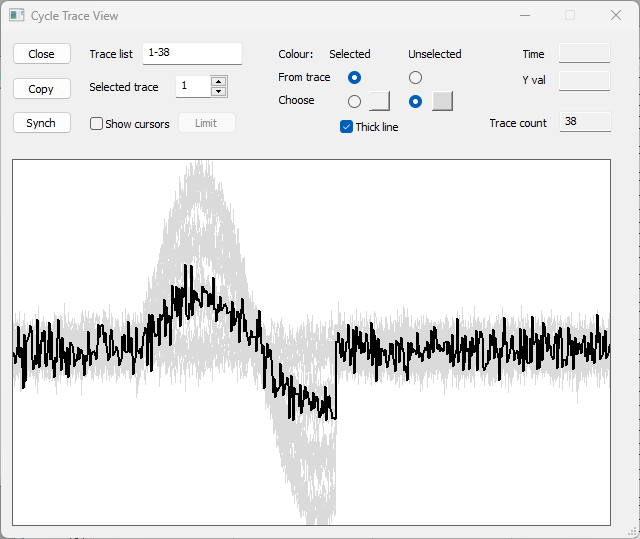Click the Colour: label
This screenshot has height=539, width=640.
296,54
